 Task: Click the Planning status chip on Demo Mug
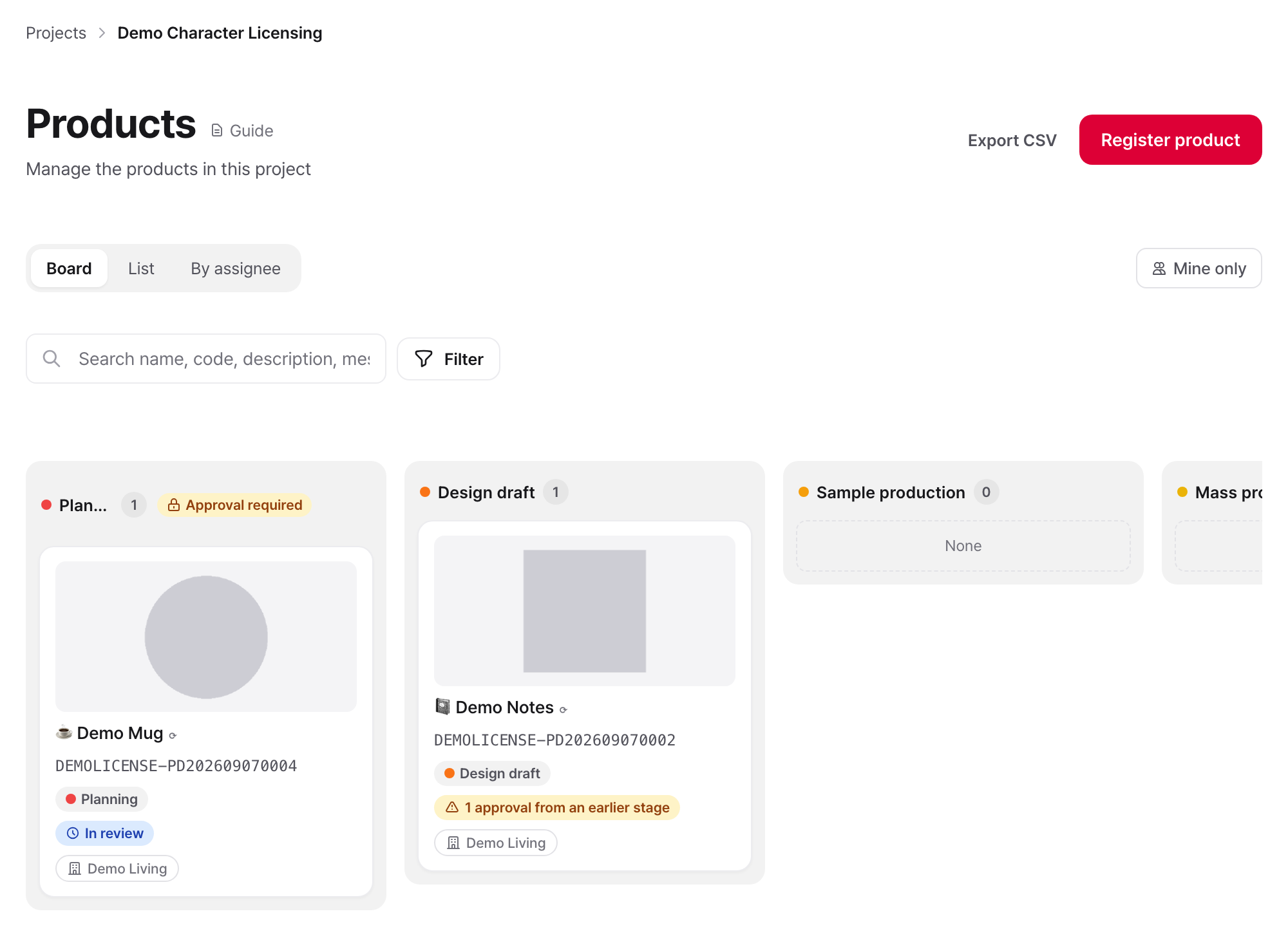point(102,799)
